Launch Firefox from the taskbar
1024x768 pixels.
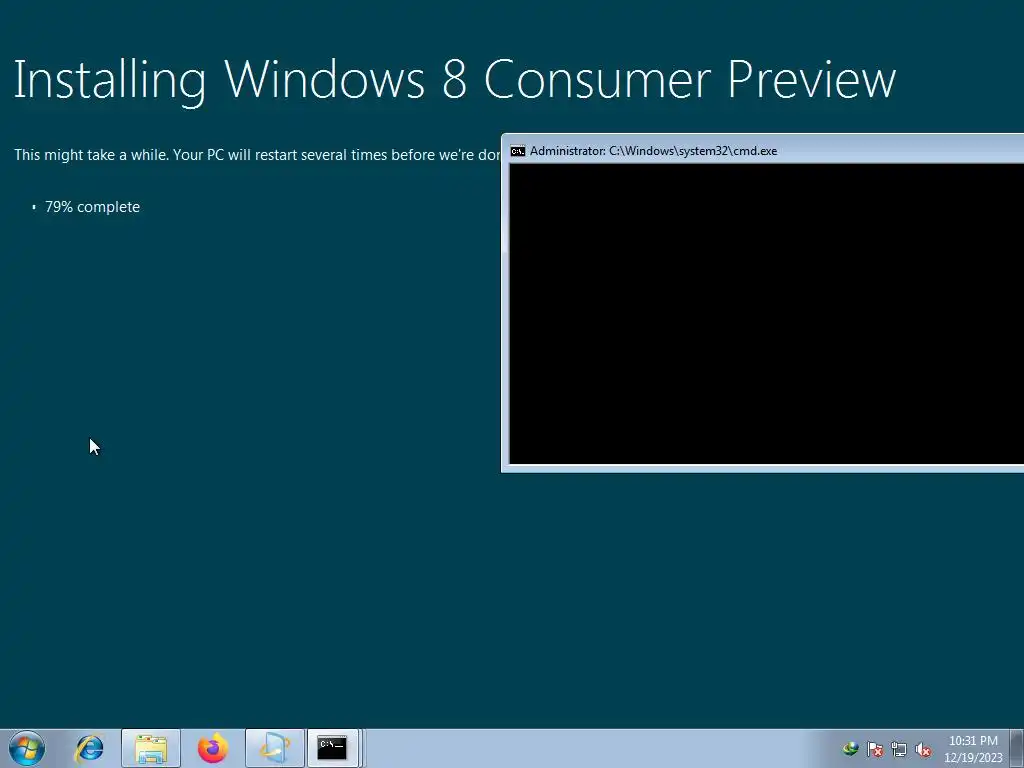tap(213, 748)
